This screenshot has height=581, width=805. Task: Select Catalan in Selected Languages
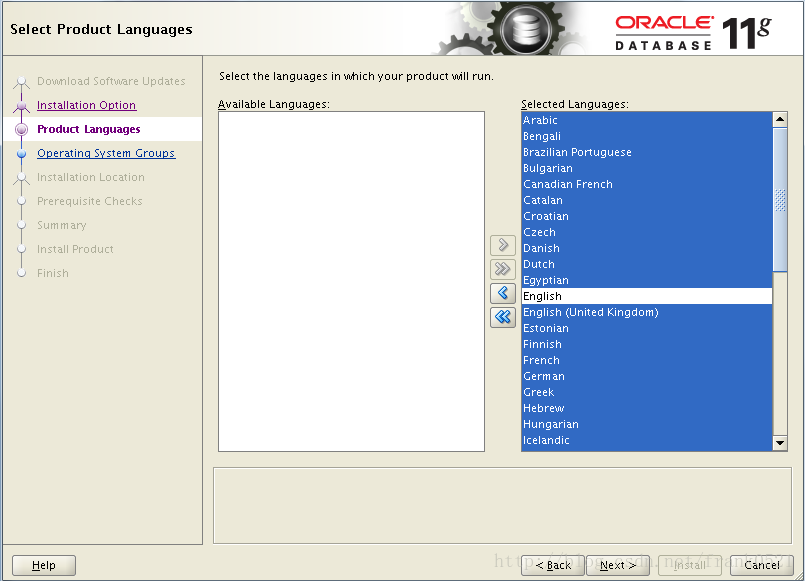[x=647, y=200]
